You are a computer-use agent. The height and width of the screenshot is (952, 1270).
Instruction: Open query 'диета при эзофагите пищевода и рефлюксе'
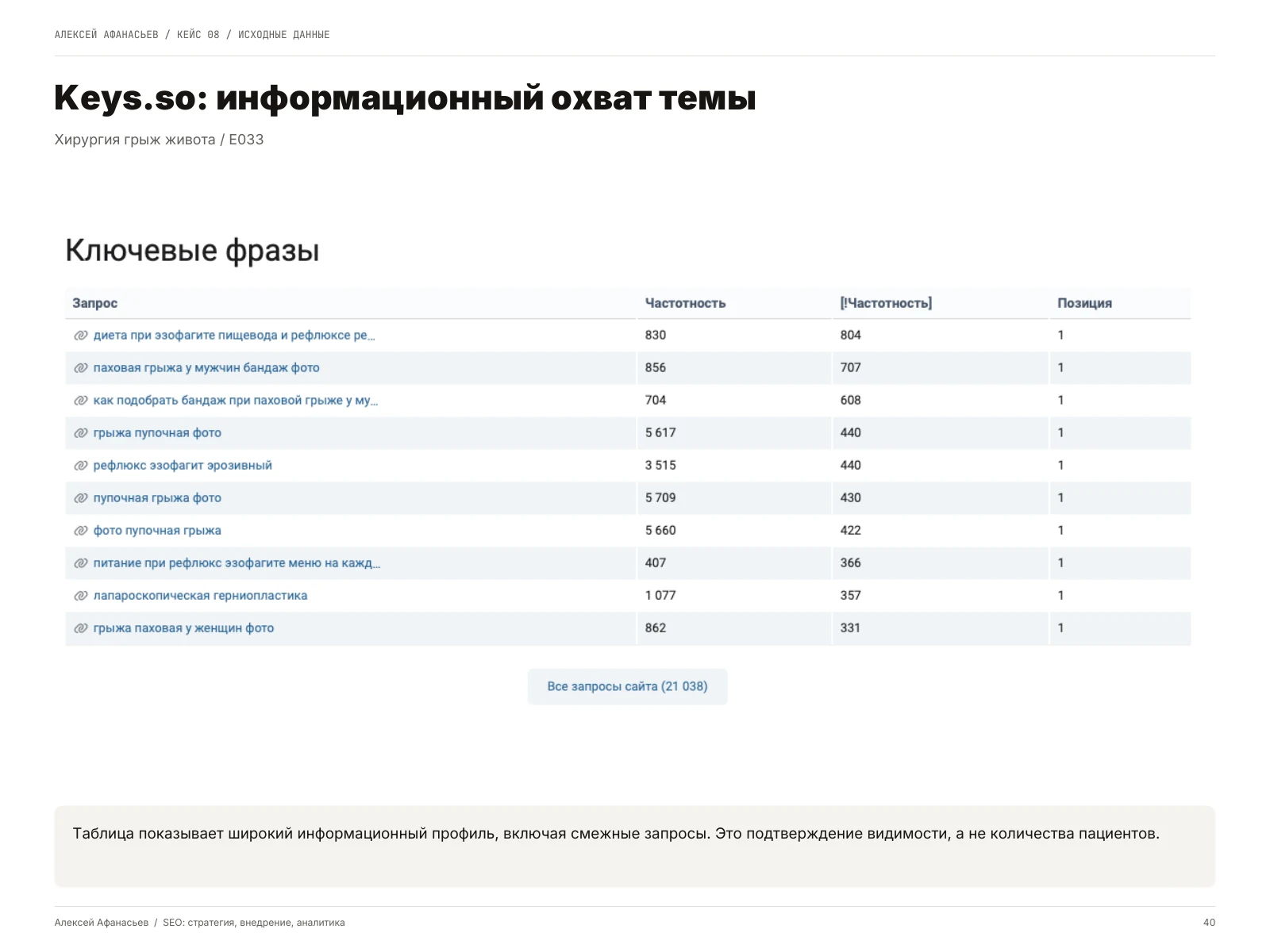[x=234, y=336]
